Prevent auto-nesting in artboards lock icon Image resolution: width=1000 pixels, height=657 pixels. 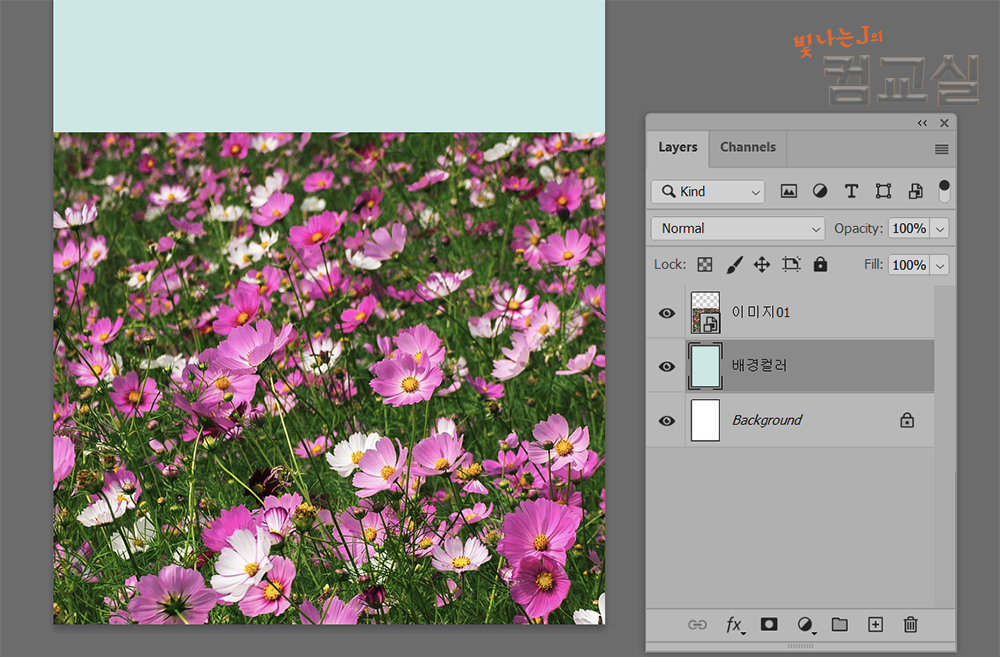pos(791,265)
